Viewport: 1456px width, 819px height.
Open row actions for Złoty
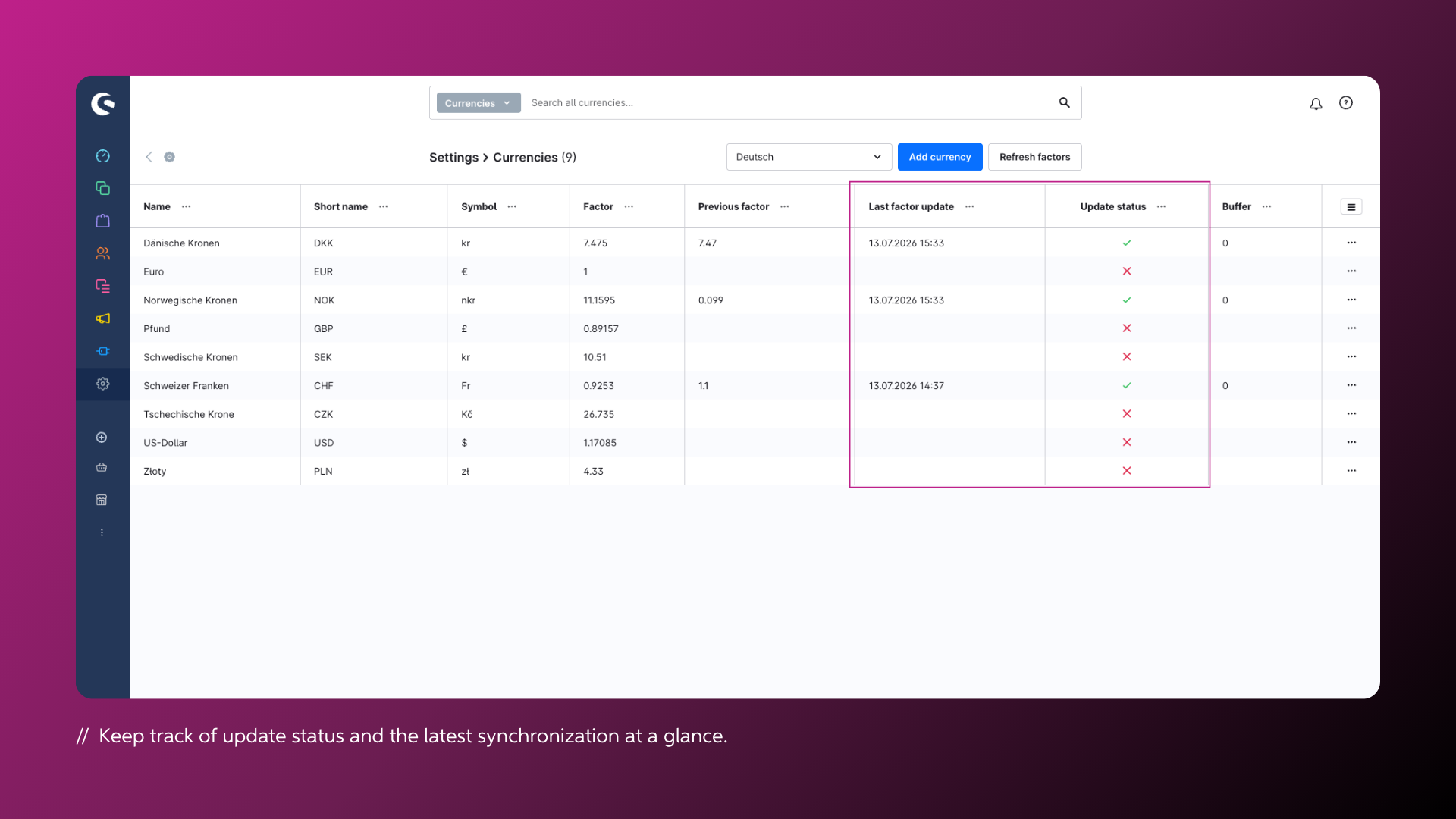coord(1351,471)
